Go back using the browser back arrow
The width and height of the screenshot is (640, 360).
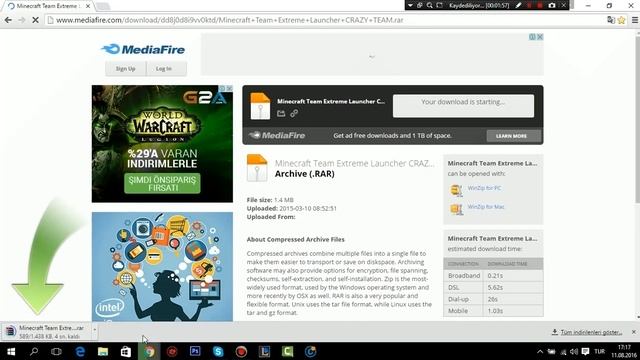(8, 20)
